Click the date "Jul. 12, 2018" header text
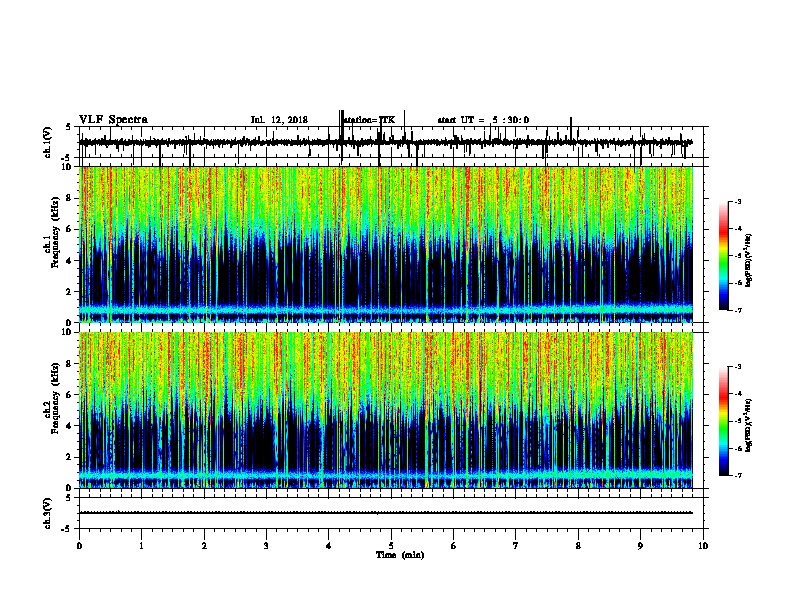Screen dimensions: 792x612 tap(279, 120)
